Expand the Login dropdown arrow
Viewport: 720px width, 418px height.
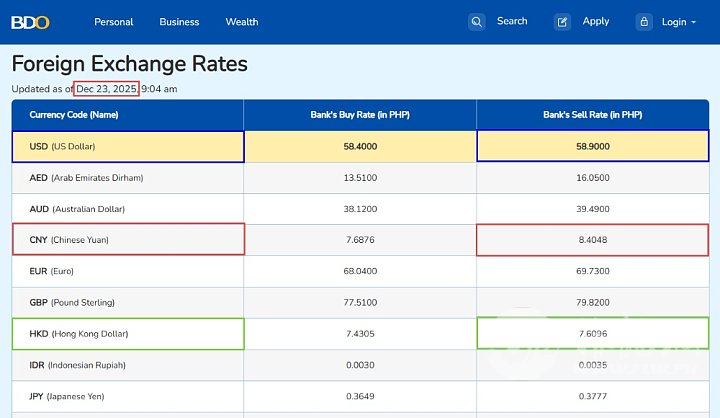(694, 22)
